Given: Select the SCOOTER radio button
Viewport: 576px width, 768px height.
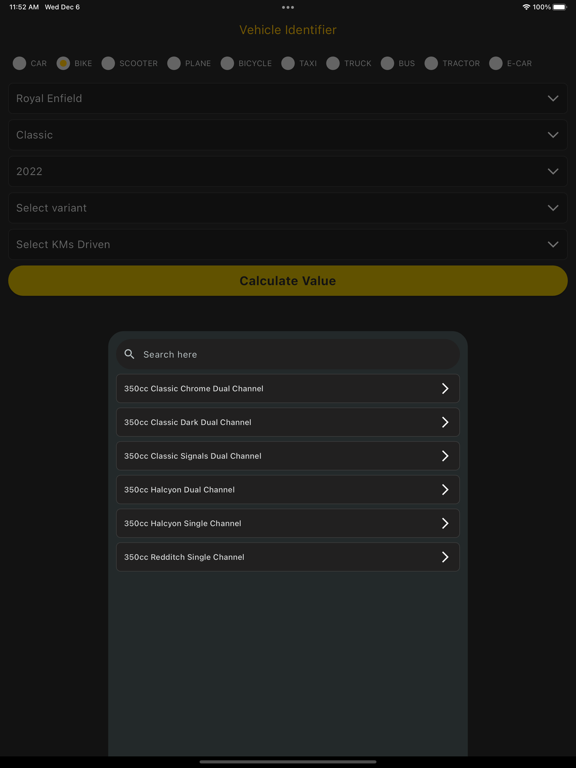Looking at the screenshot, I should coord(108,63).
